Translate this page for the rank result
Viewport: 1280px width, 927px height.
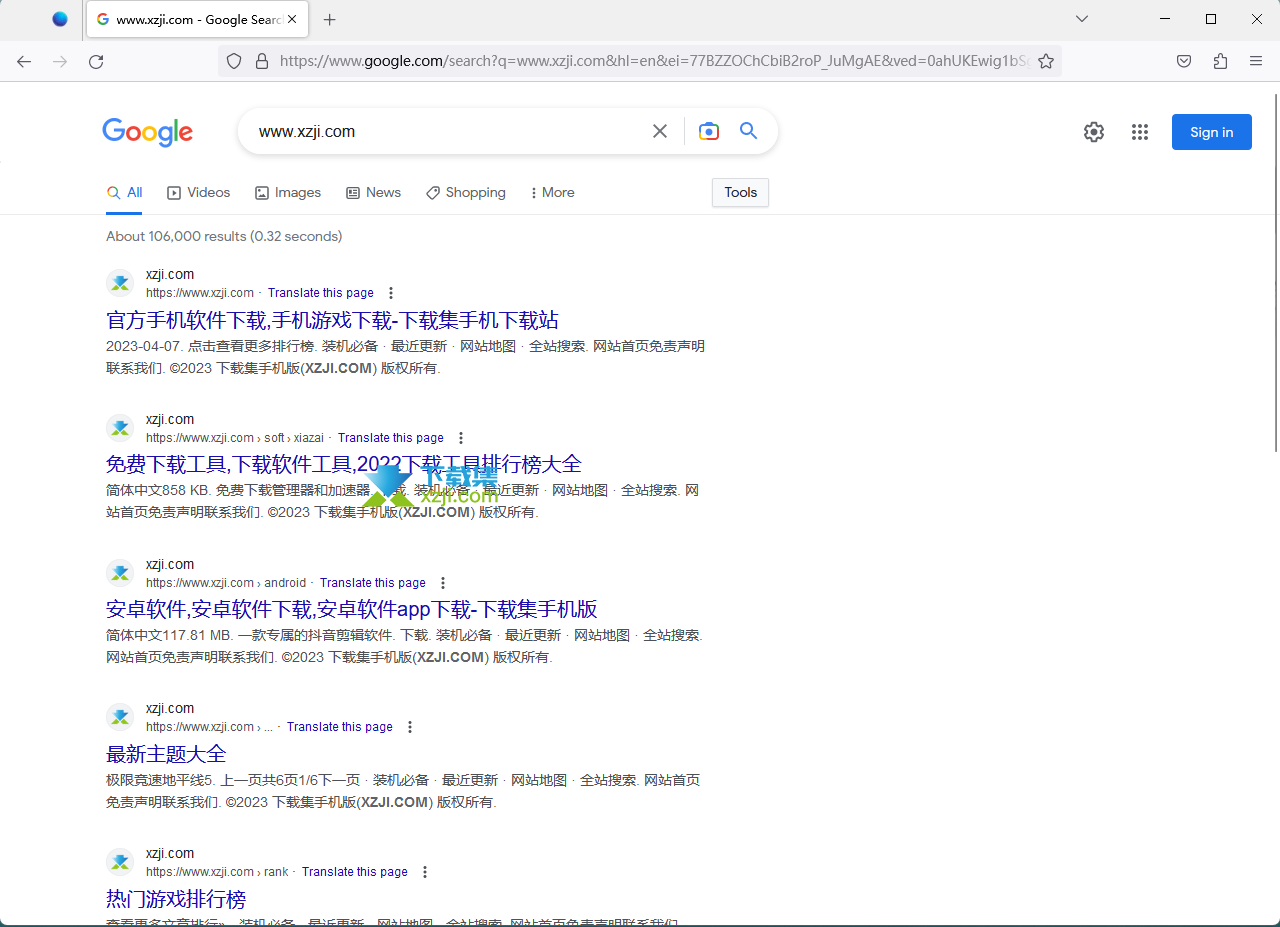(x=355, y=872)
